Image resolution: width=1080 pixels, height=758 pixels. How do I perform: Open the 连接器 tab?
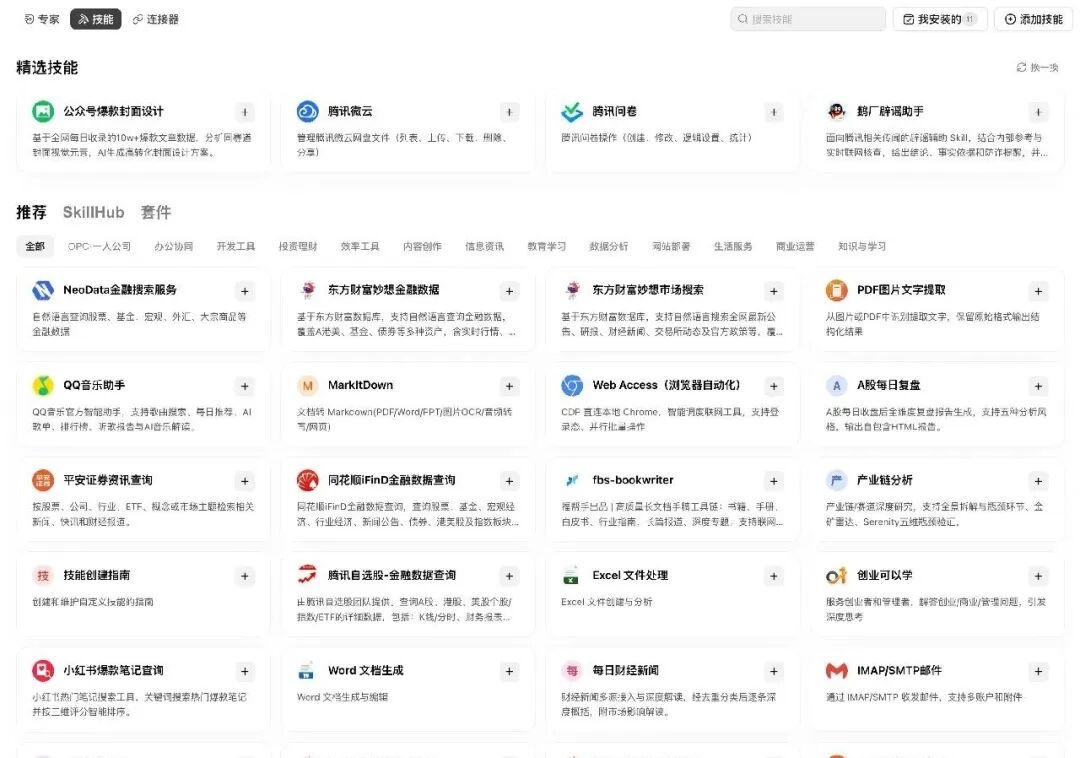coord(156,19)
